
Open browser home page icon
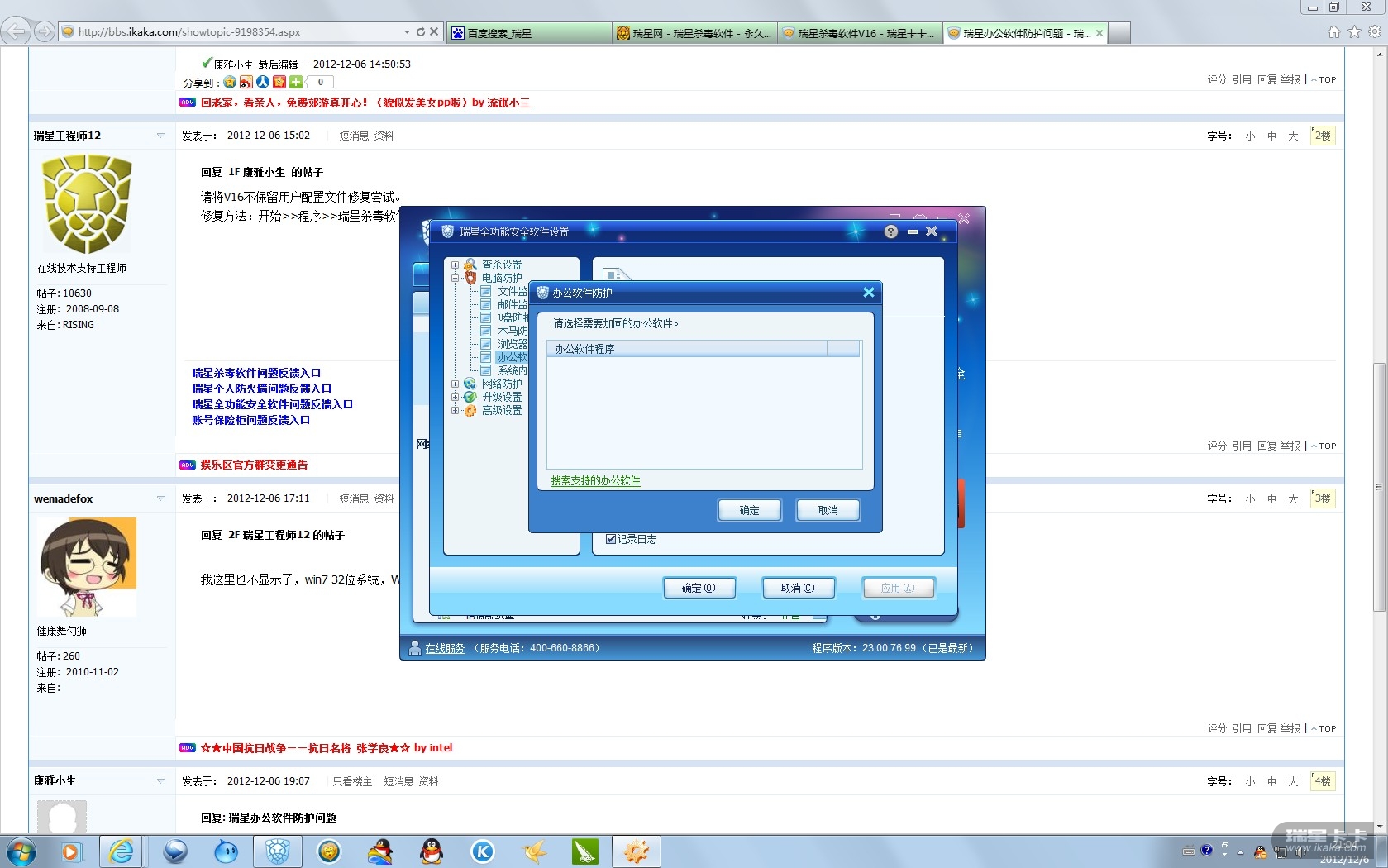[x=1333, y=31]
